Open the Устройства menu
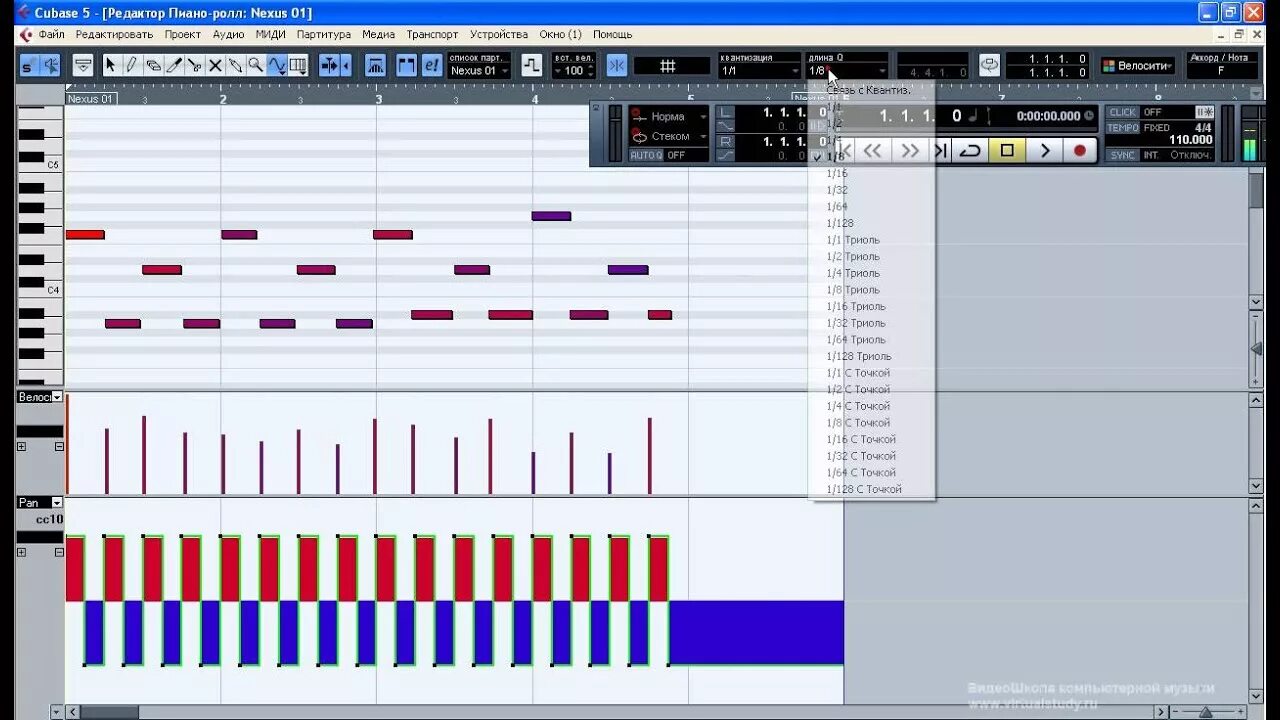 499,34
